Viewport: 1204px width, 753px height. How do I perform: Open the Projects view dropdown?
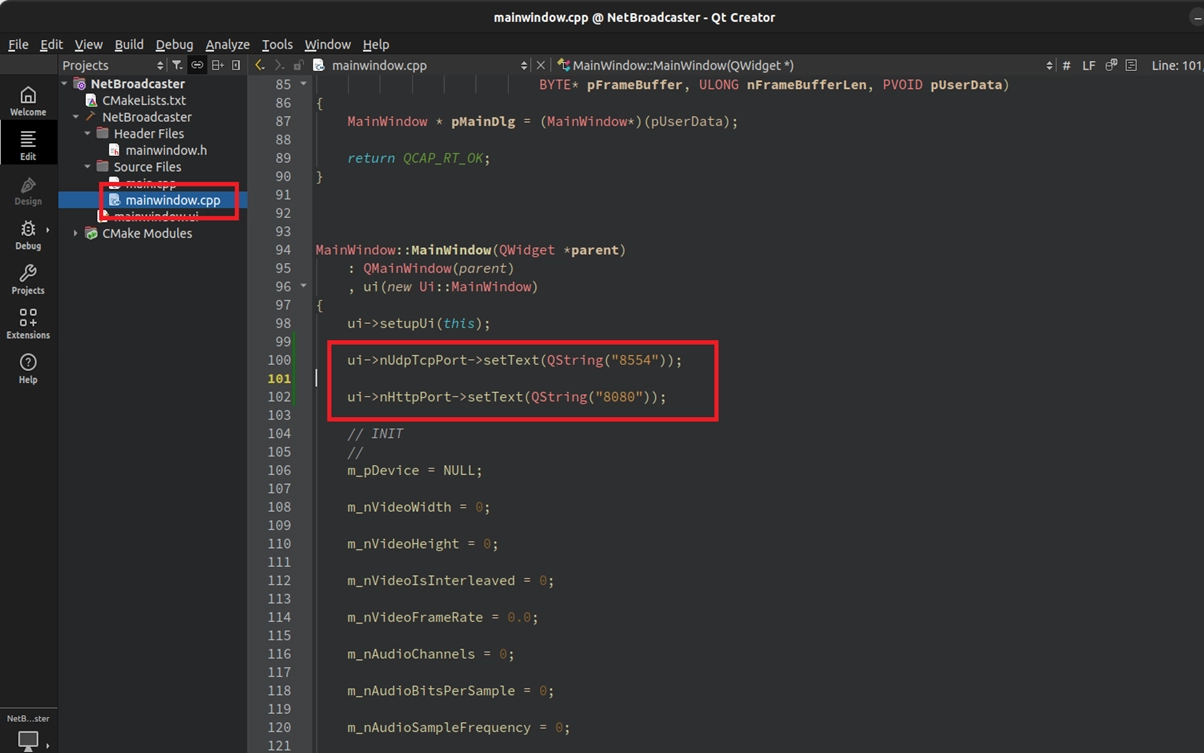113,65
